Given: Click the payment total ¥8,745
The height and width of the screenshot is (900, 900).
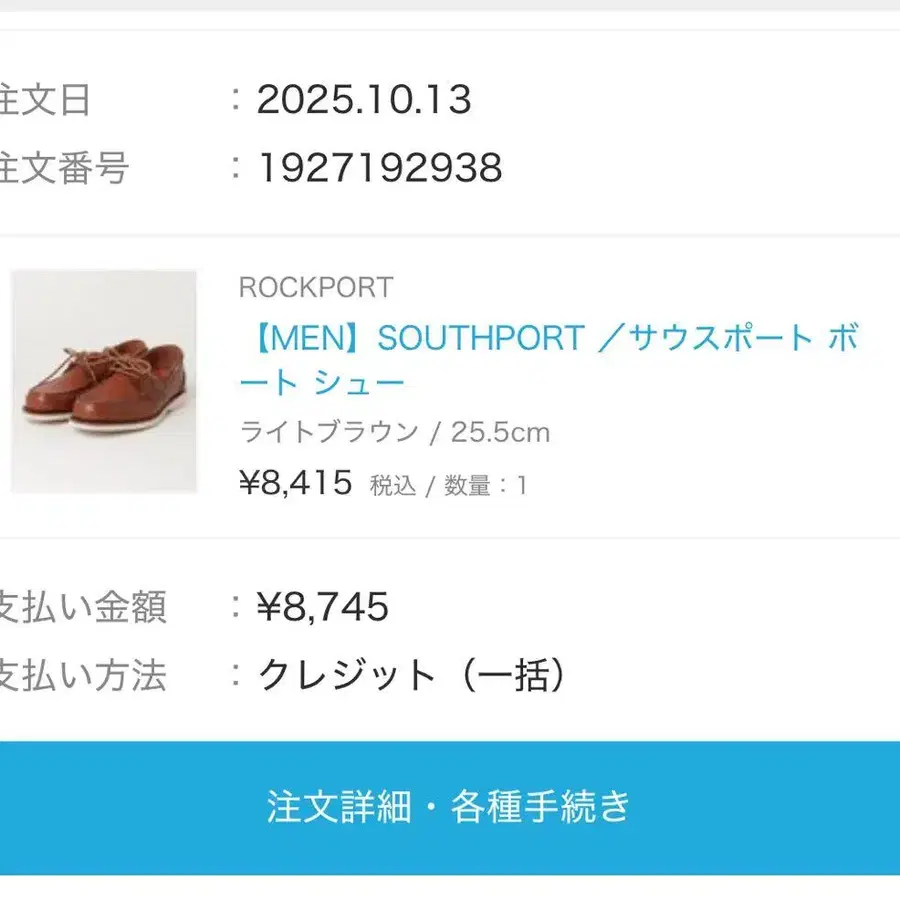Looking at the screenshot, I should pos(322,607).
